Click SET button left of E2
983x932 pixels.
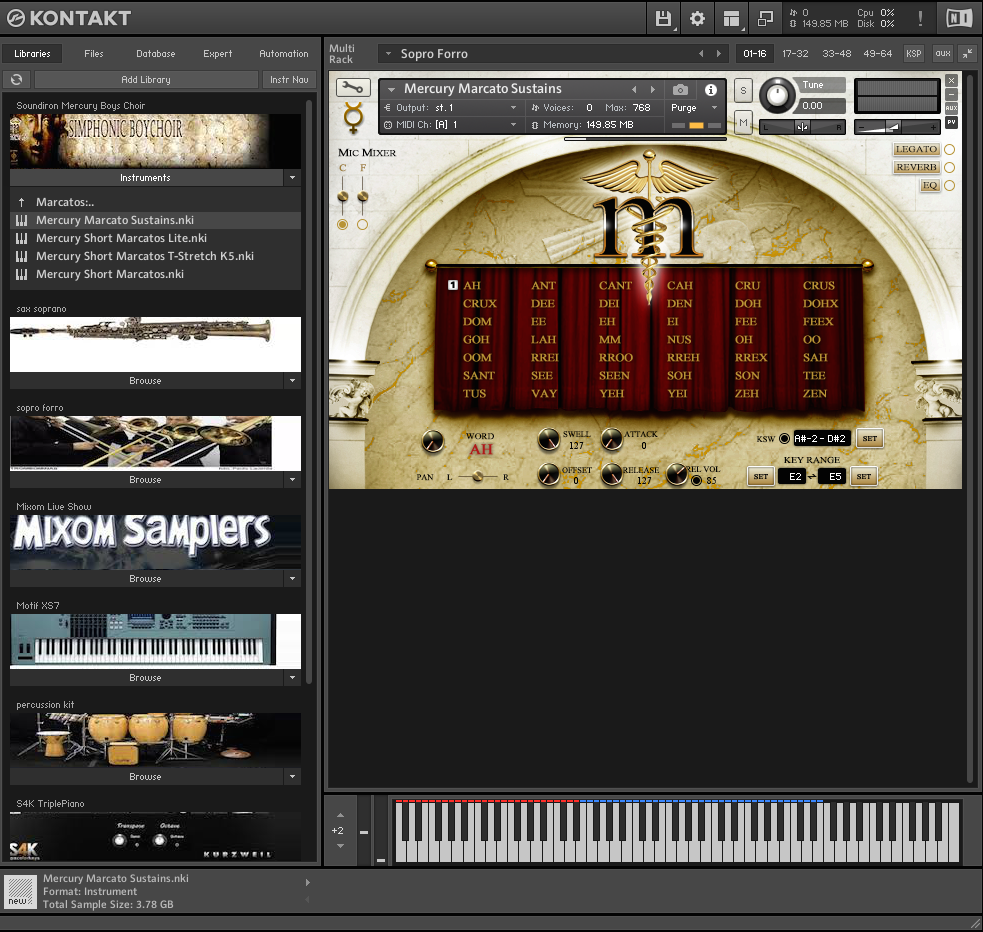tap(760, 476)
